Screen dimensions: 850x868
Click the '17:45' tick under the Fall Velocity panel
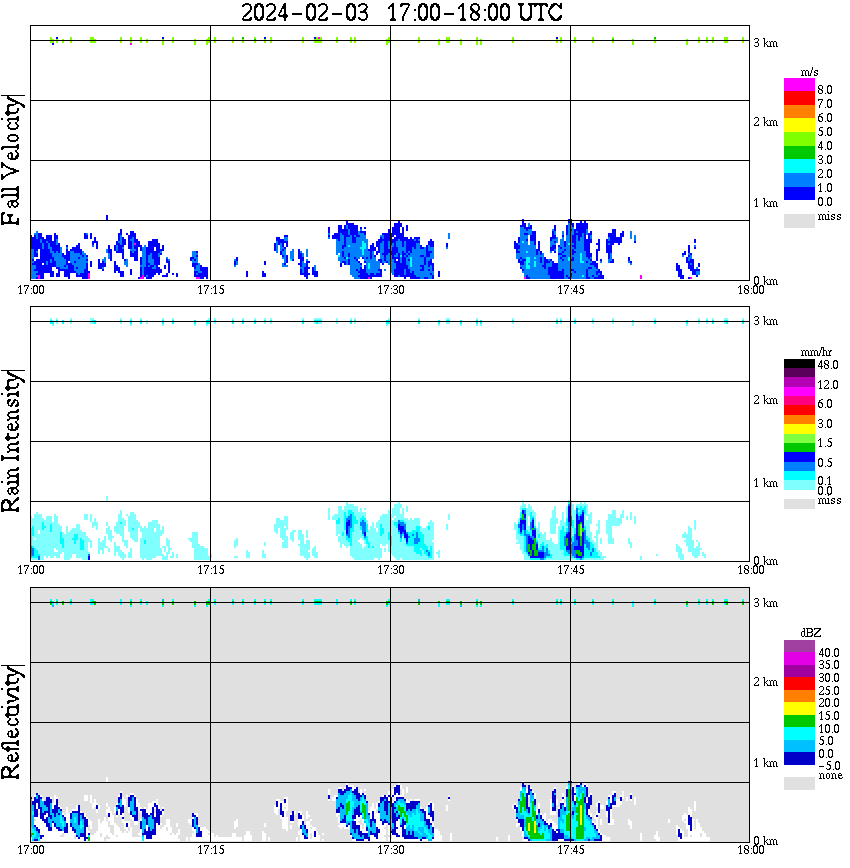(x=570, y=290)
